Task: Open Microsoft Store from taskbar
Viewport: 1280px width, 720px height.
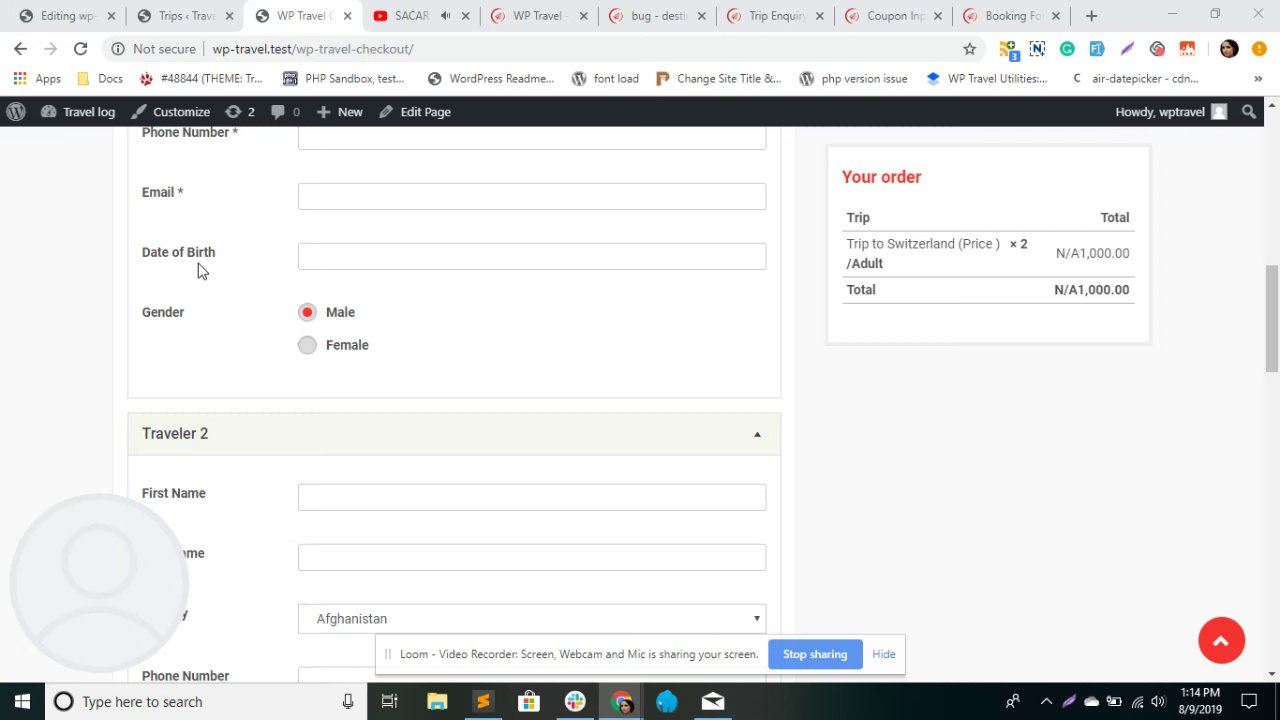Action: click(529, 702)
